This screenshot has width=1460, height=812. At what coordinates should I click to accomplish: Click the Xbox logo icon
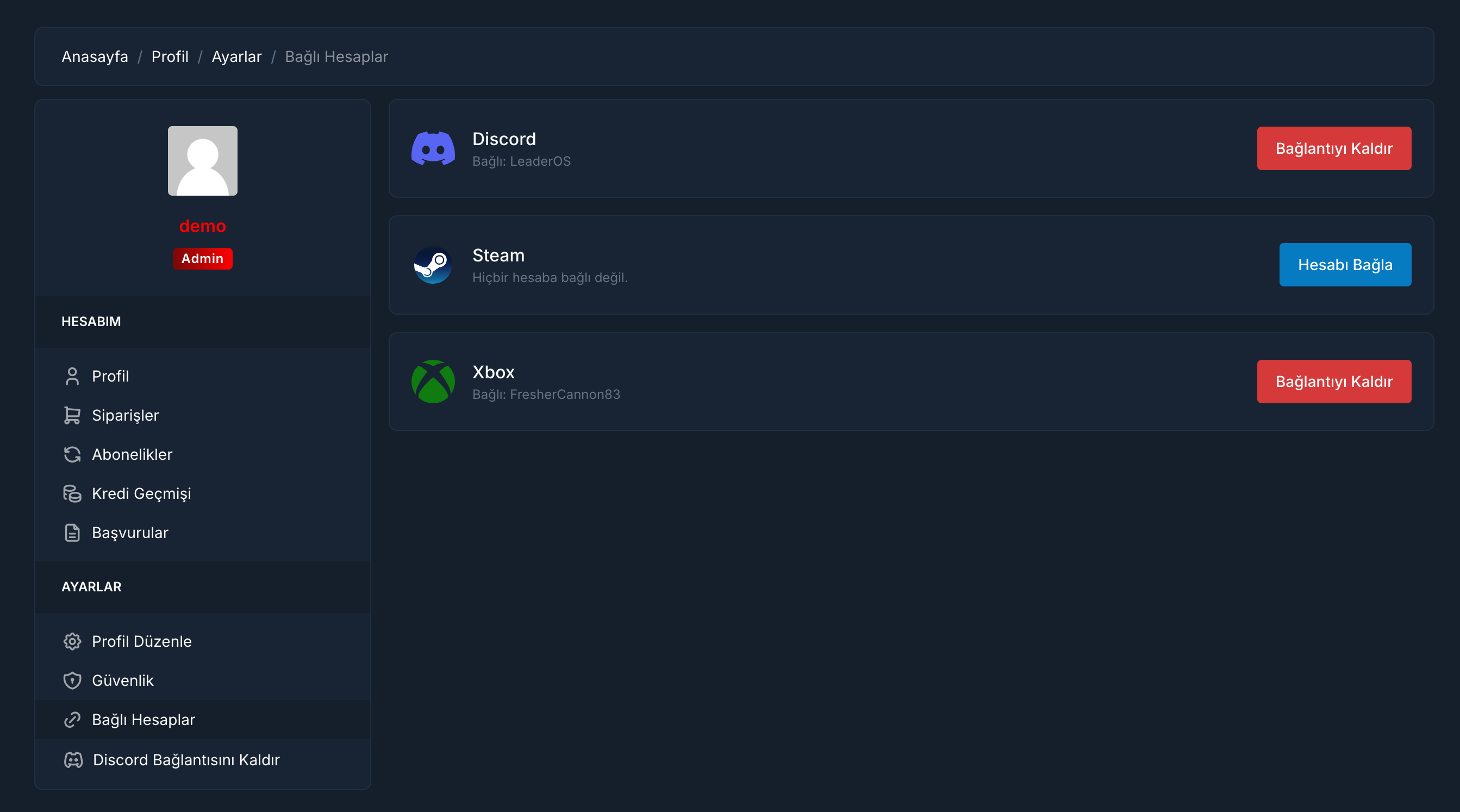[433, 382]
